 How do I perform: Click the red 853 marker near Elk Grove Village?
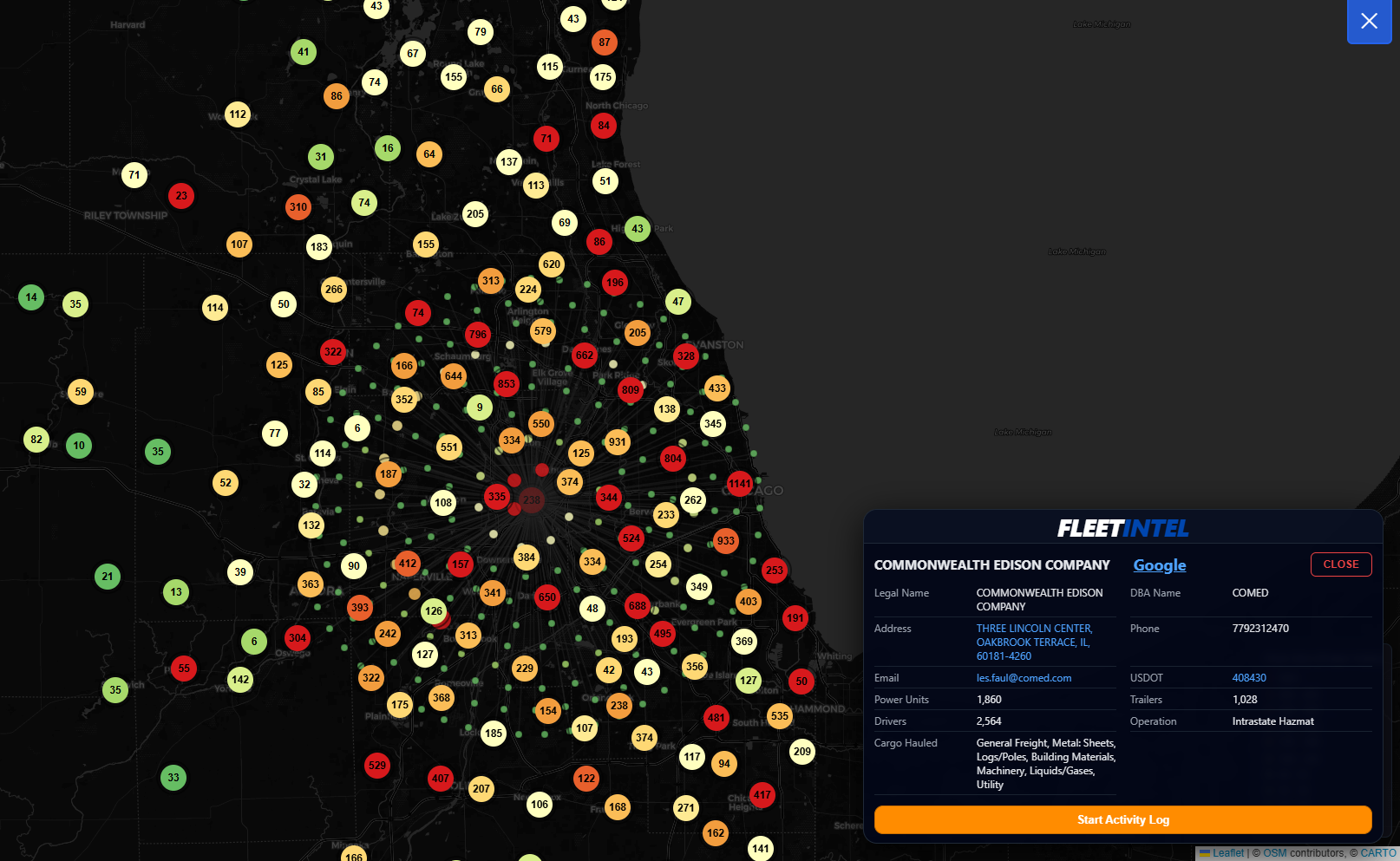(x=507, y=384)
